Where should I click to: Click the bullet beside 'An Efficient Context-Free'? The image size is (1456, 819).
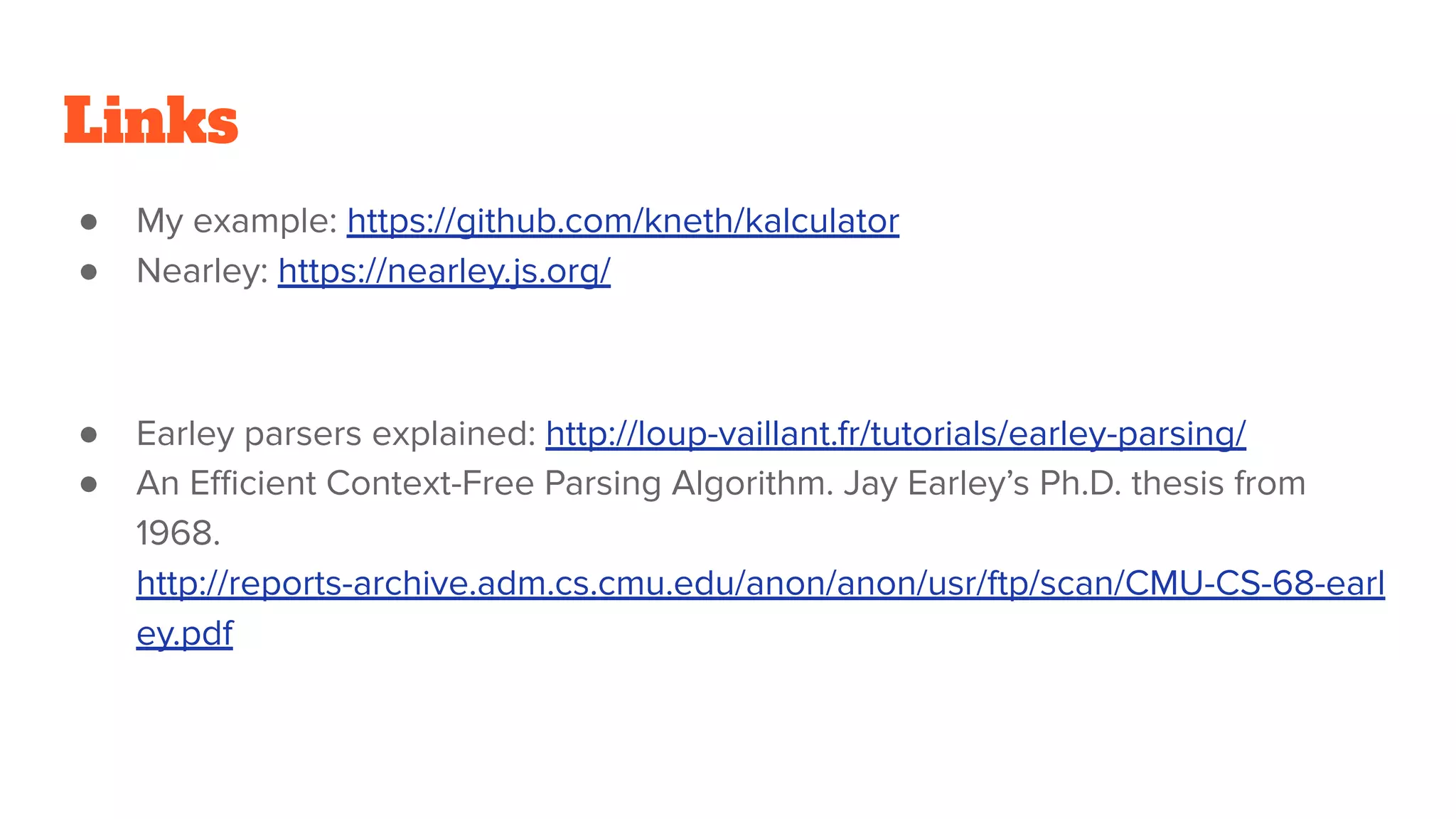(89, 485)
